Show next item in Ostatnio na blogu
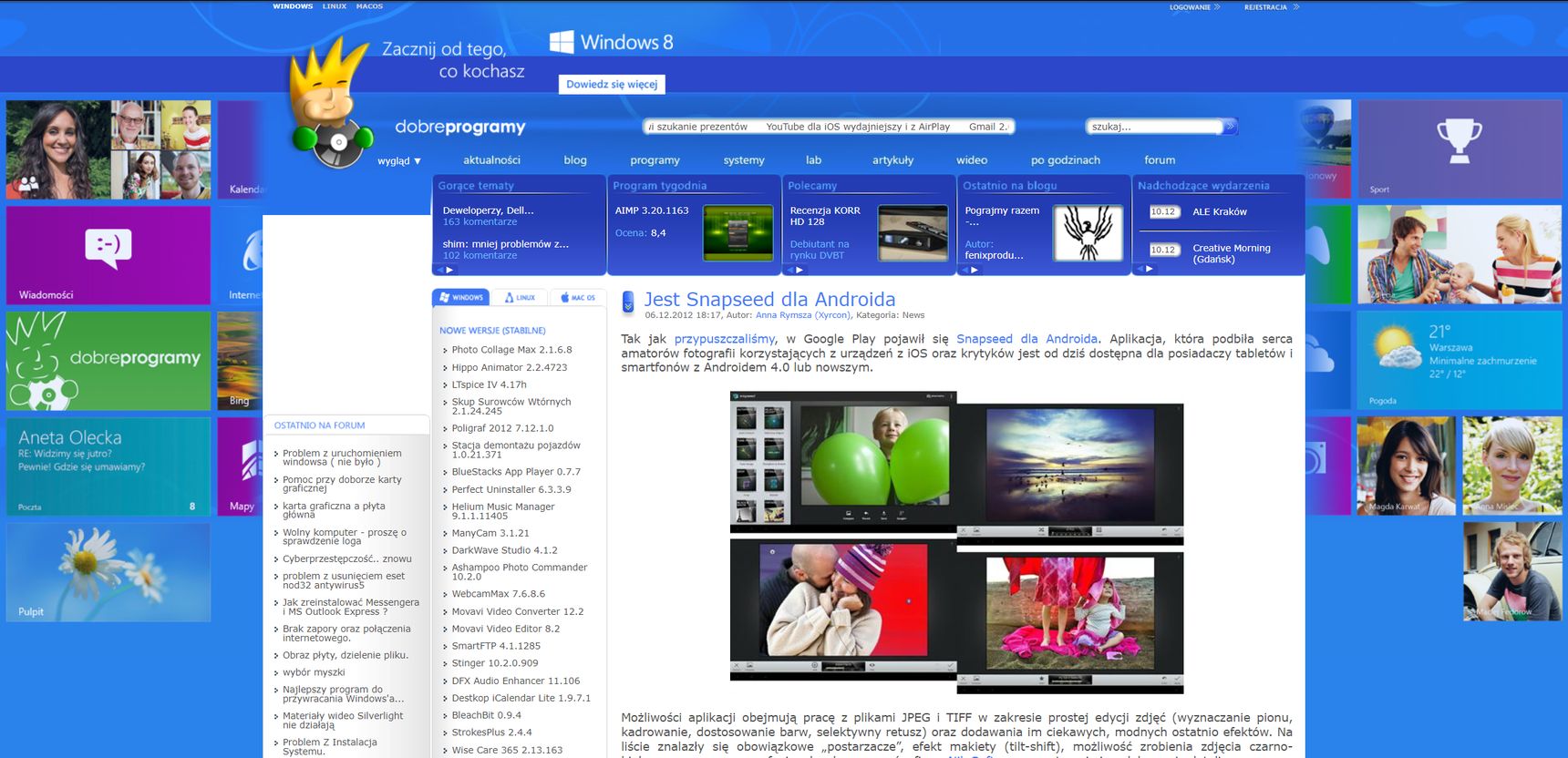The width and height of the screenshot is (1568, 758). 975,270
